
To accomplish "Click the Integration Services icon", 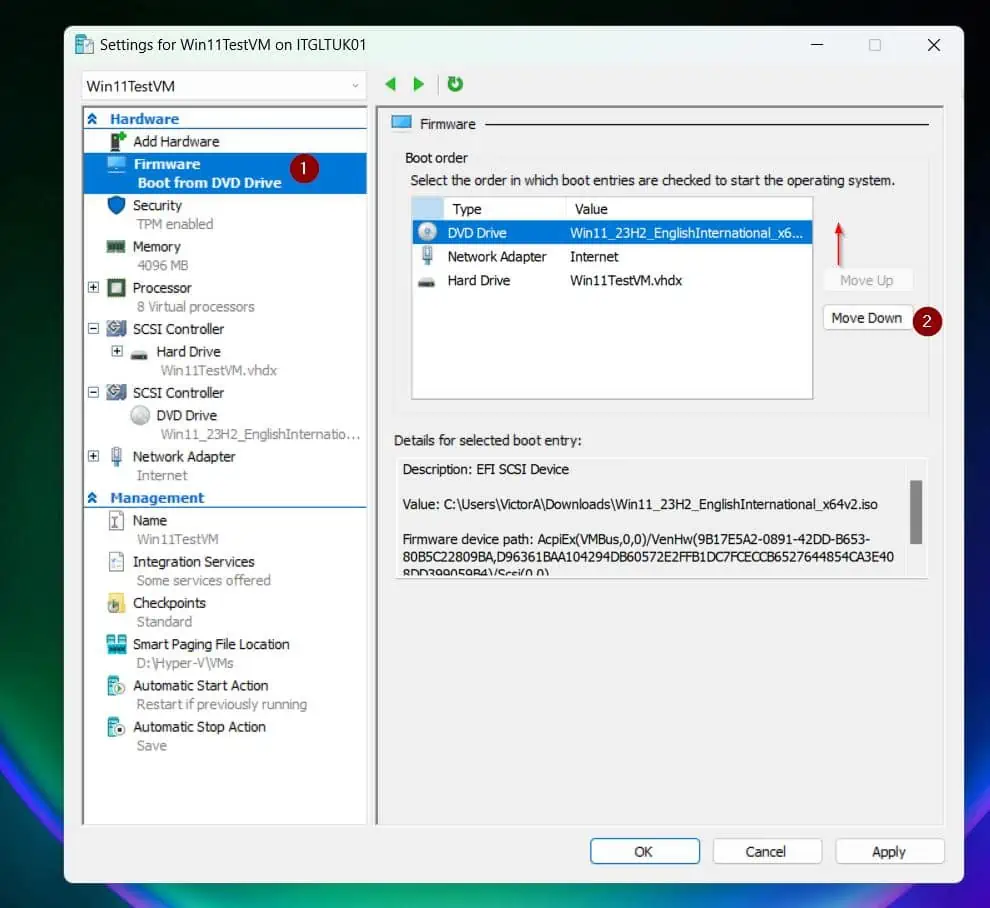I will 116,561.
